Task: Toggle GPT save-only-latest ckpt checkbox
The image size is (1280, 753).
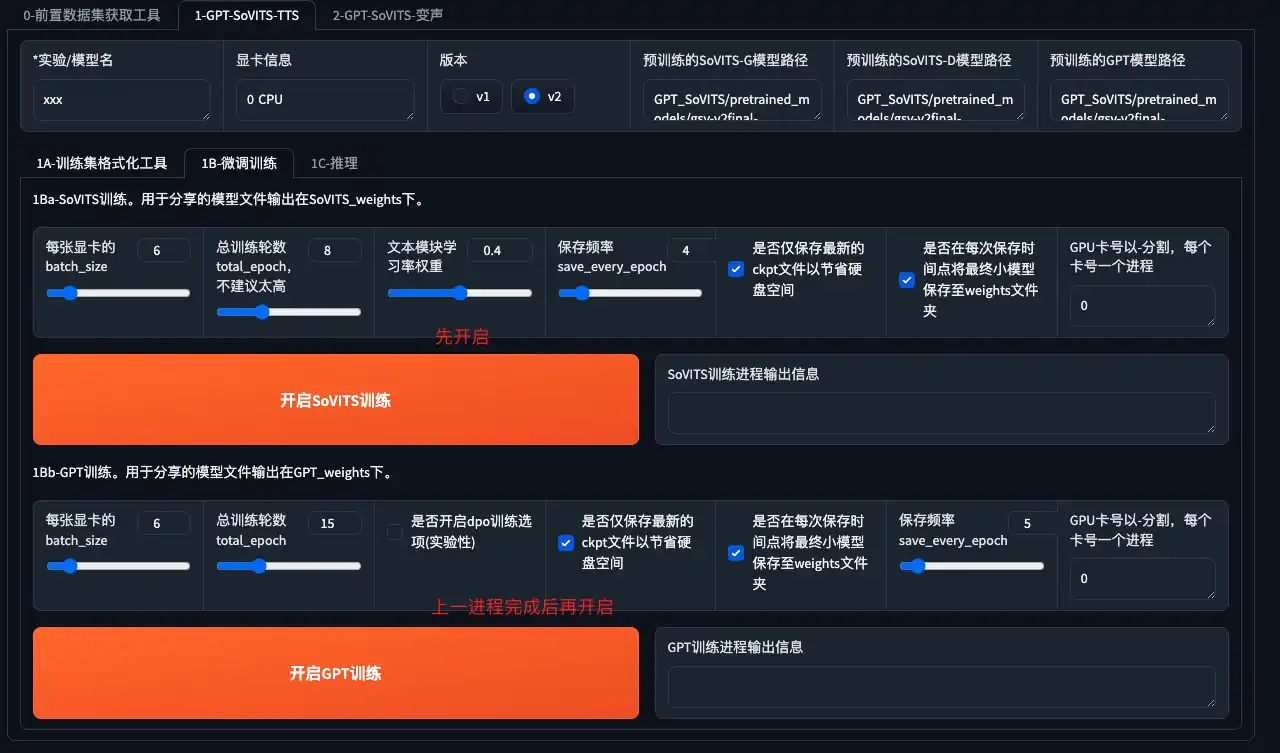Action: 565,543
